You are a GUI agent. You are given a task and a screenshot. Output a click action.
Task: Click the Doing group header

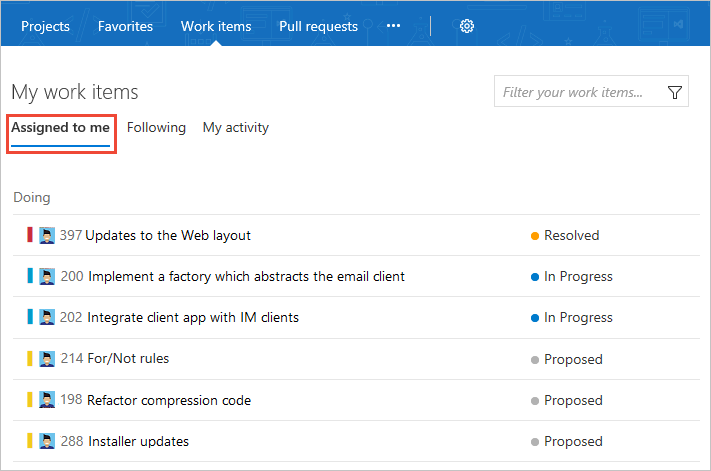click(x=32, y=198)
